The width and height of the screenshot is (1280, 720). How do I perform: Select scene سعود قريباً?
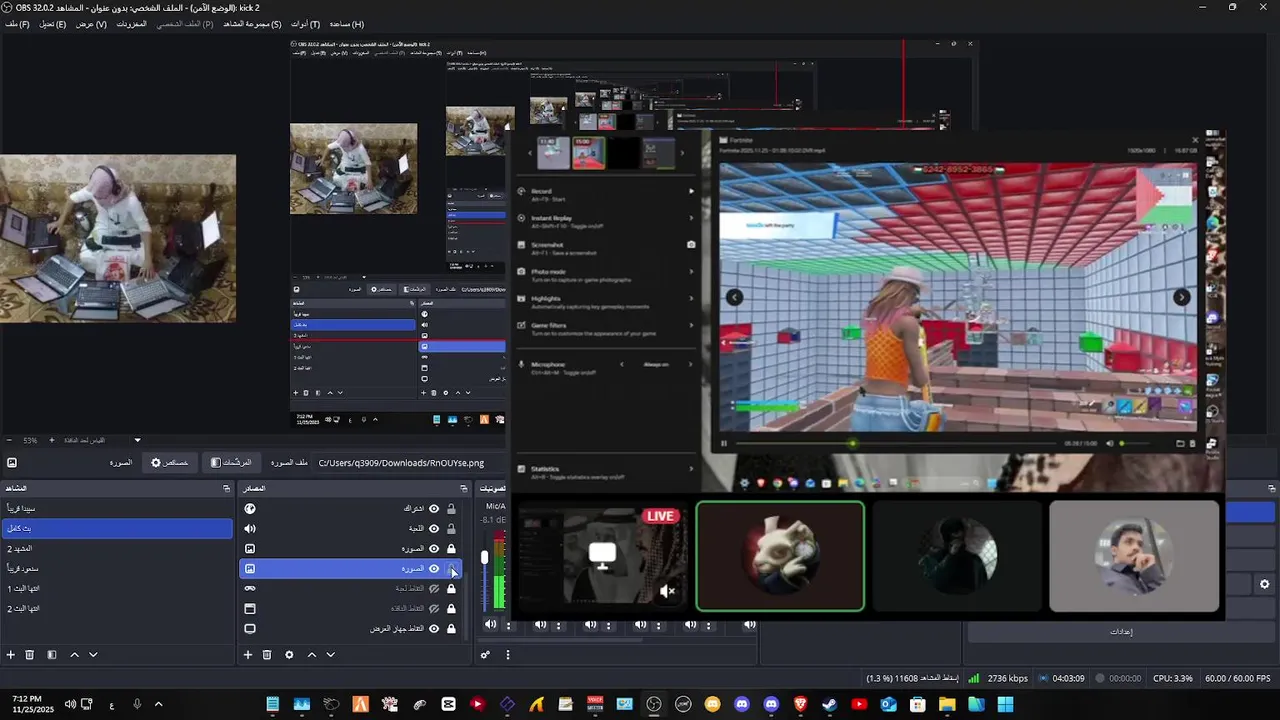(x=117, y=568)
